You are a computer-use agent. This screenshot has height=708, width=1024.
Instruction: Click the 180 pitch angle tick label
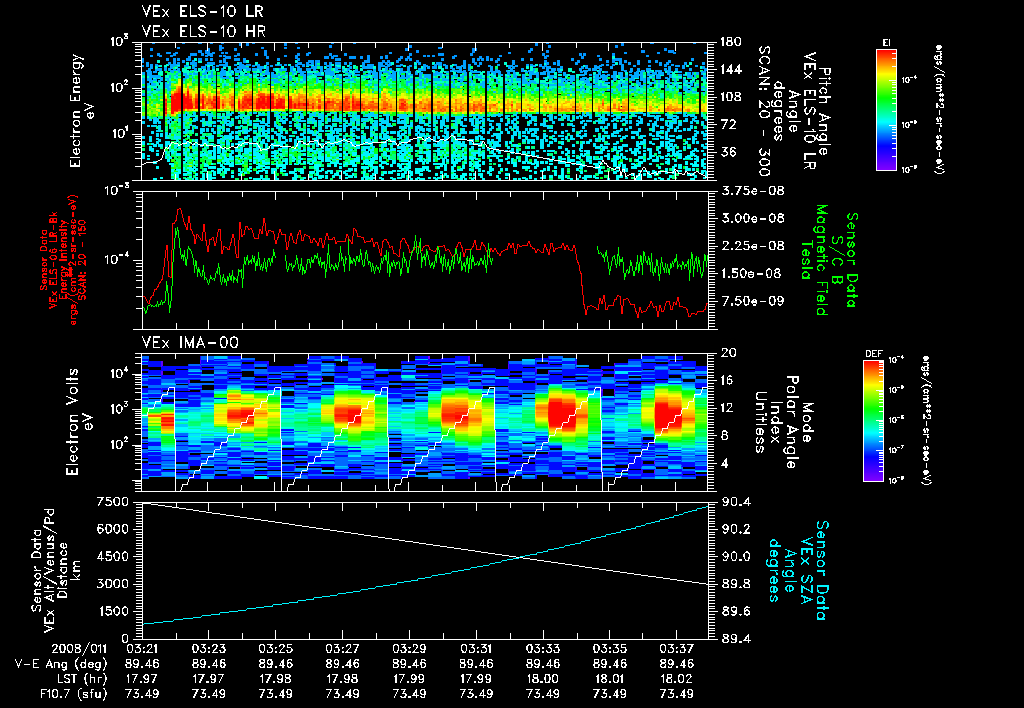coord(731,42)
